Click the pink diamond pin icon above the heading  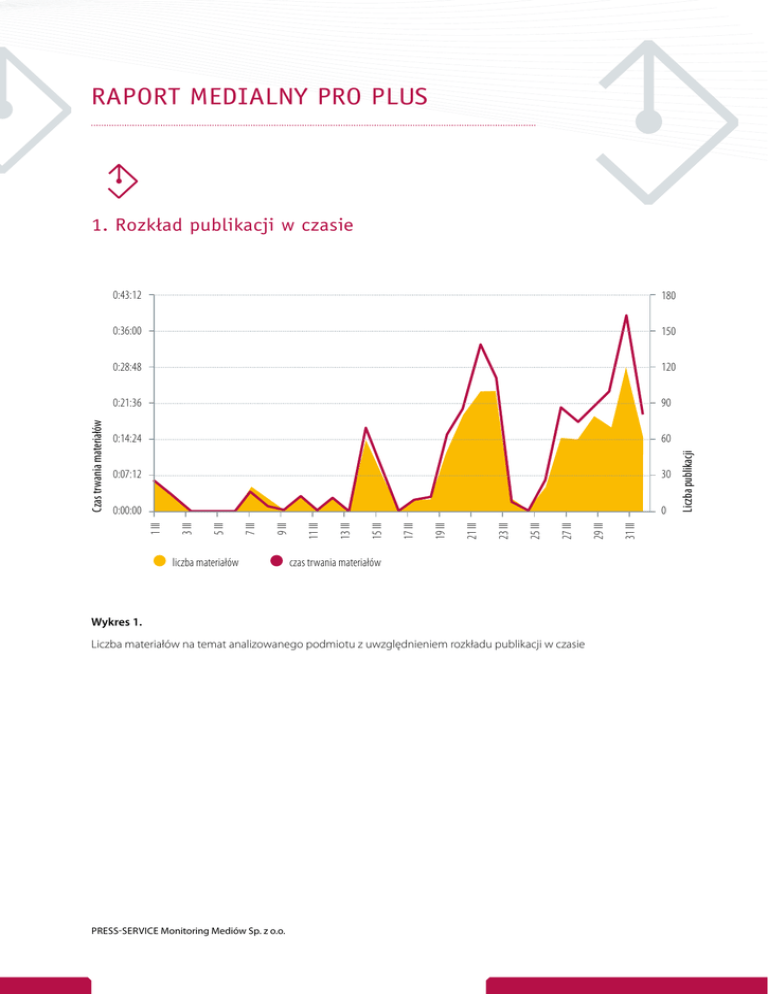coord(120,180)
